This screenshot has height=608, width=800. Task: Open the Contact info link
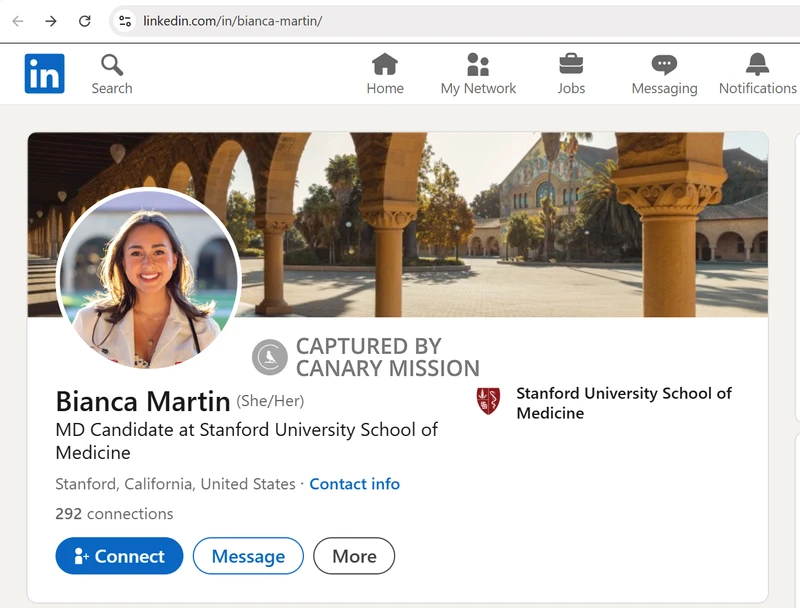click(x=355, y=484)
